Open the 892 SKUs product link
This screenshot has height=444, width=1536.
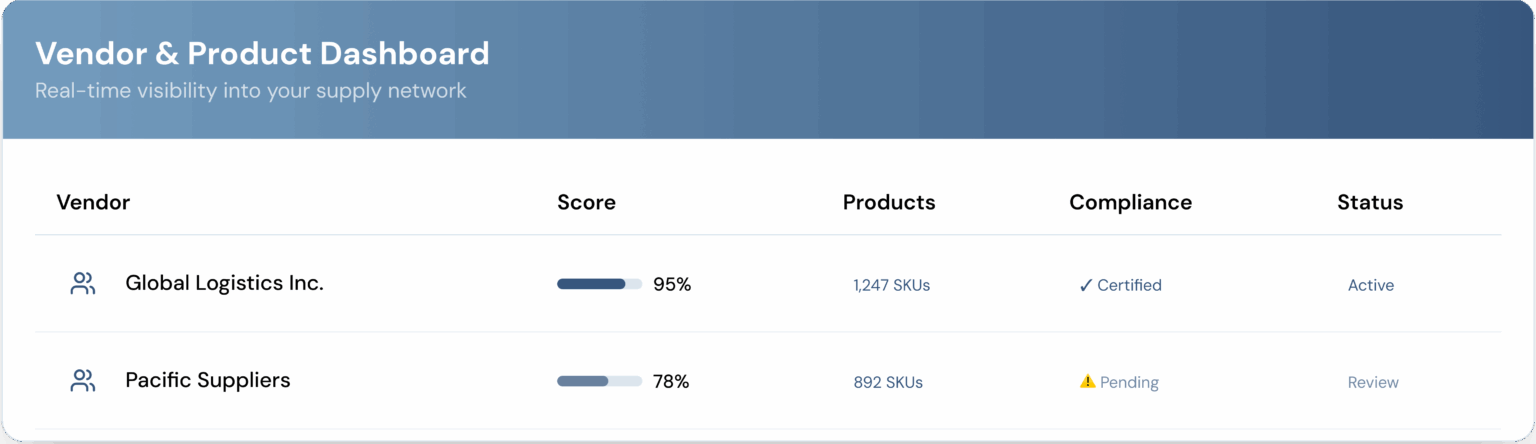pos(888,382)
